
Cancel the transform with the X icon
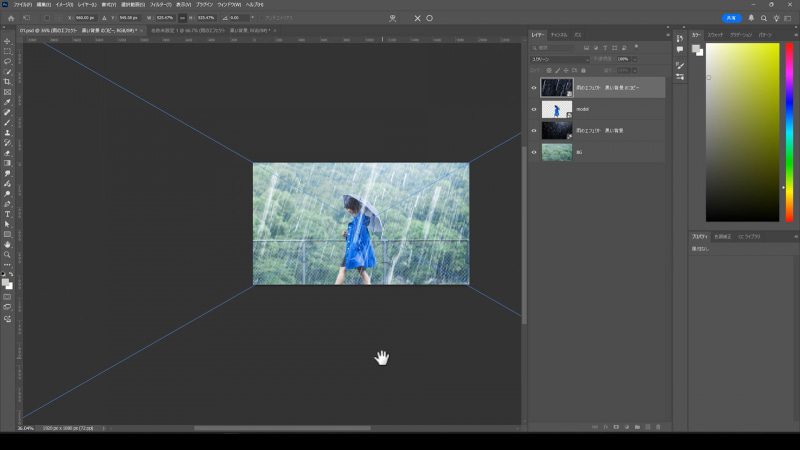(x=417, y=18)
